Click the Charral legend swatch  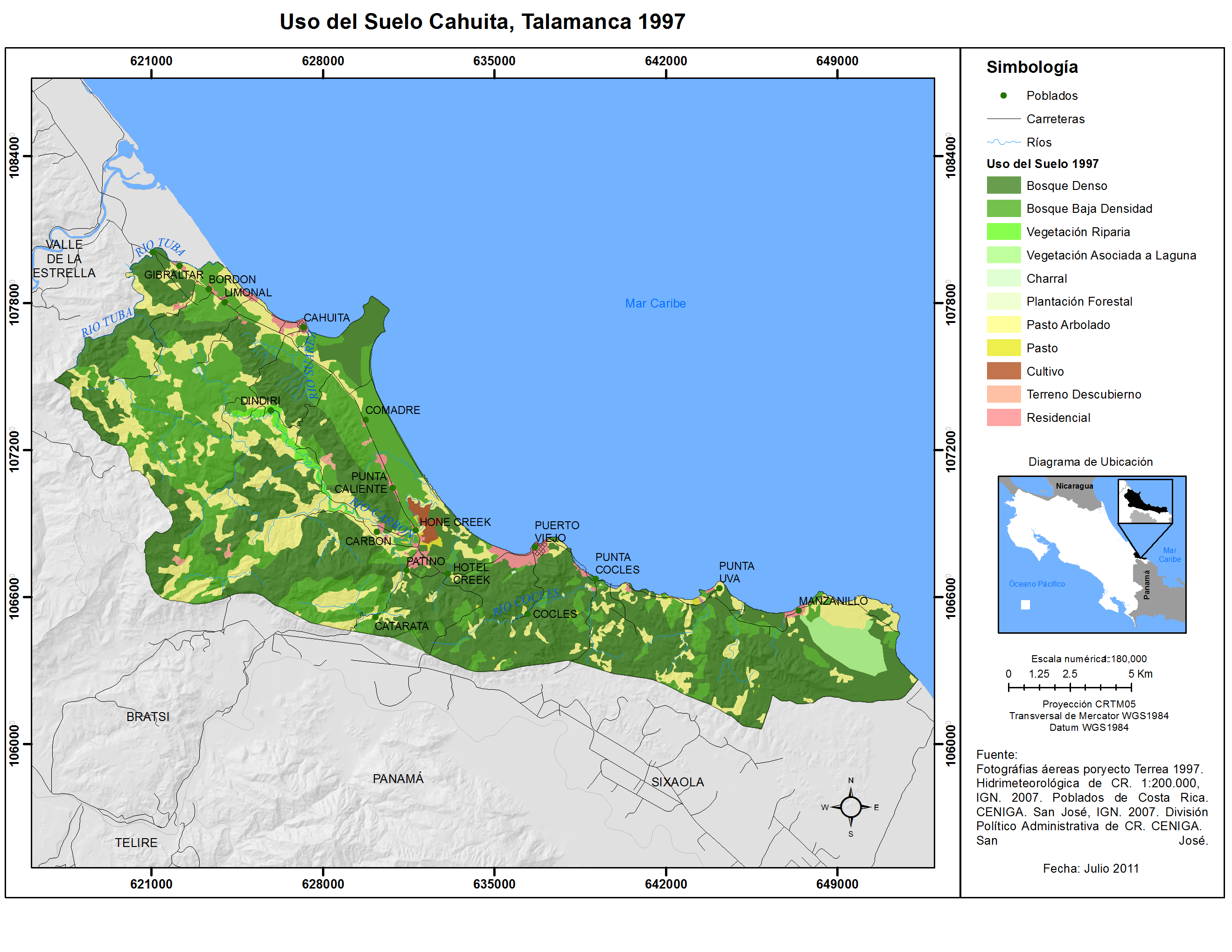click(1003, 278)
